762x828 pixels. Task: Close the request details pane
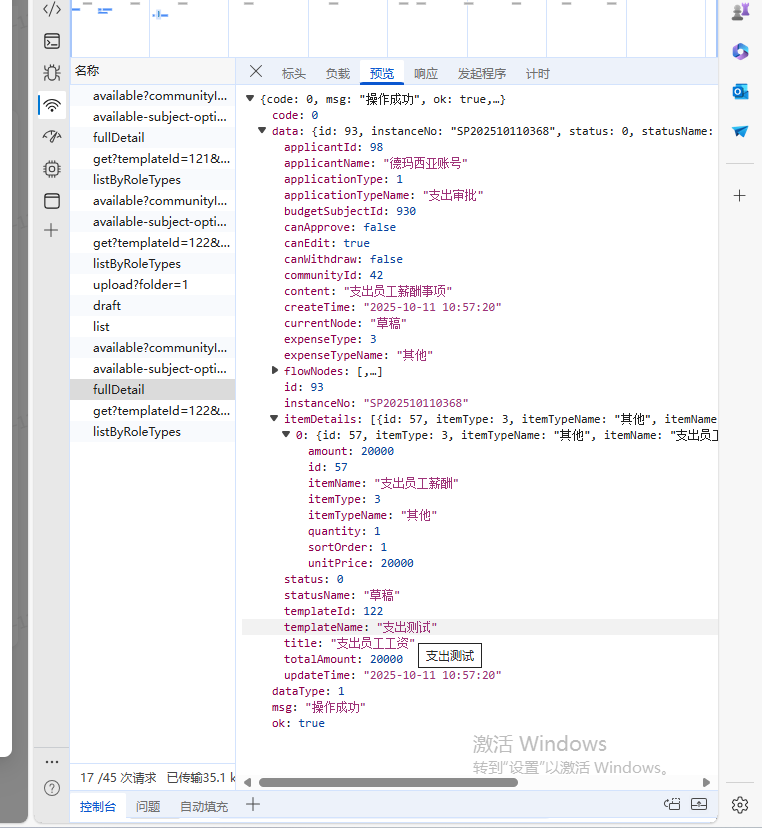[256, 72]
